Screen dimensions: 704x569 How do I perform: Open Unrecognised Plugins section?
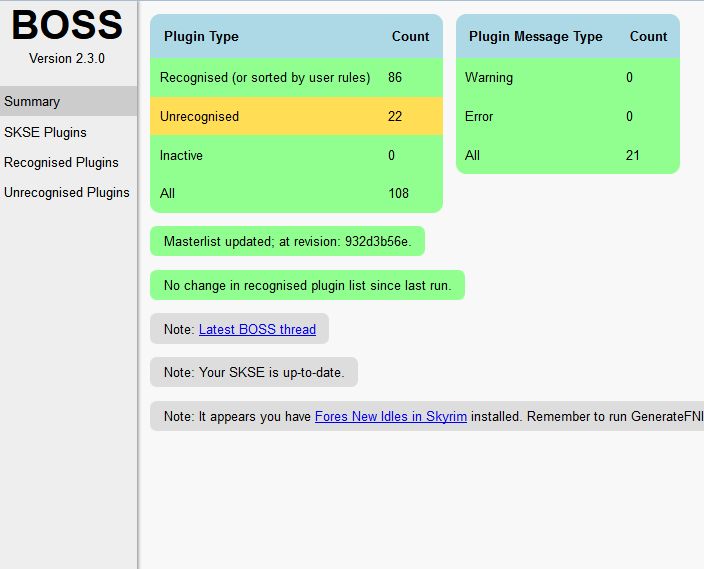(x=68, y=192)
